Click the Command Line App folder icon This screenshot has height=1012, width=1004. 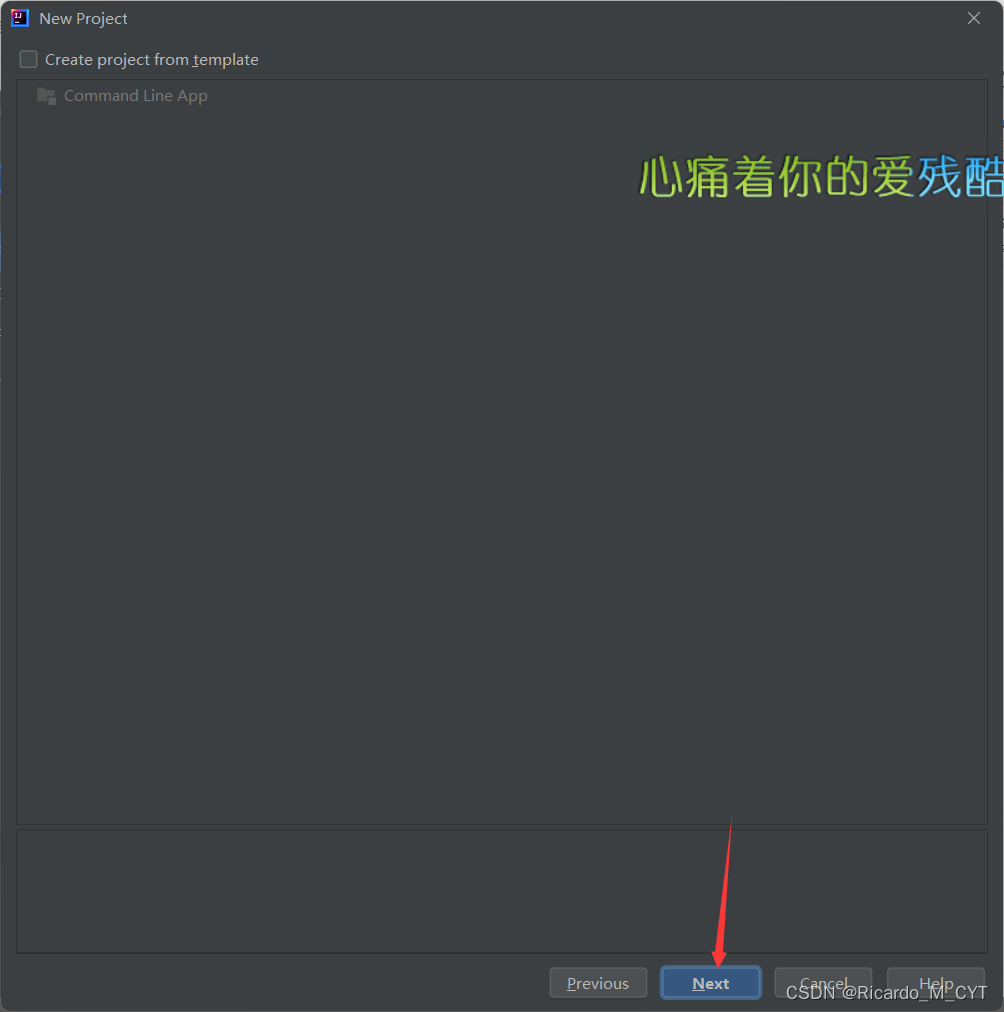[x=46, y=96]
